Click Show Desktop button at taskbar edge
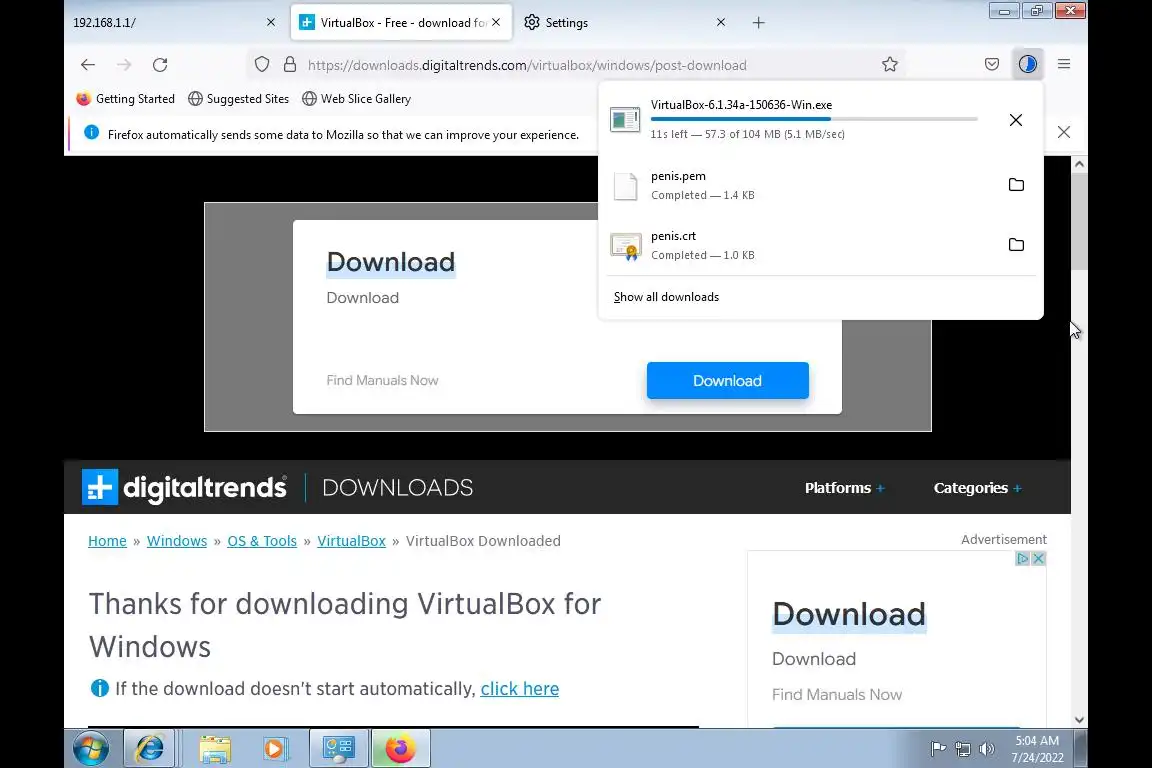1152x768 pixels. click(x=1081, y=749)
